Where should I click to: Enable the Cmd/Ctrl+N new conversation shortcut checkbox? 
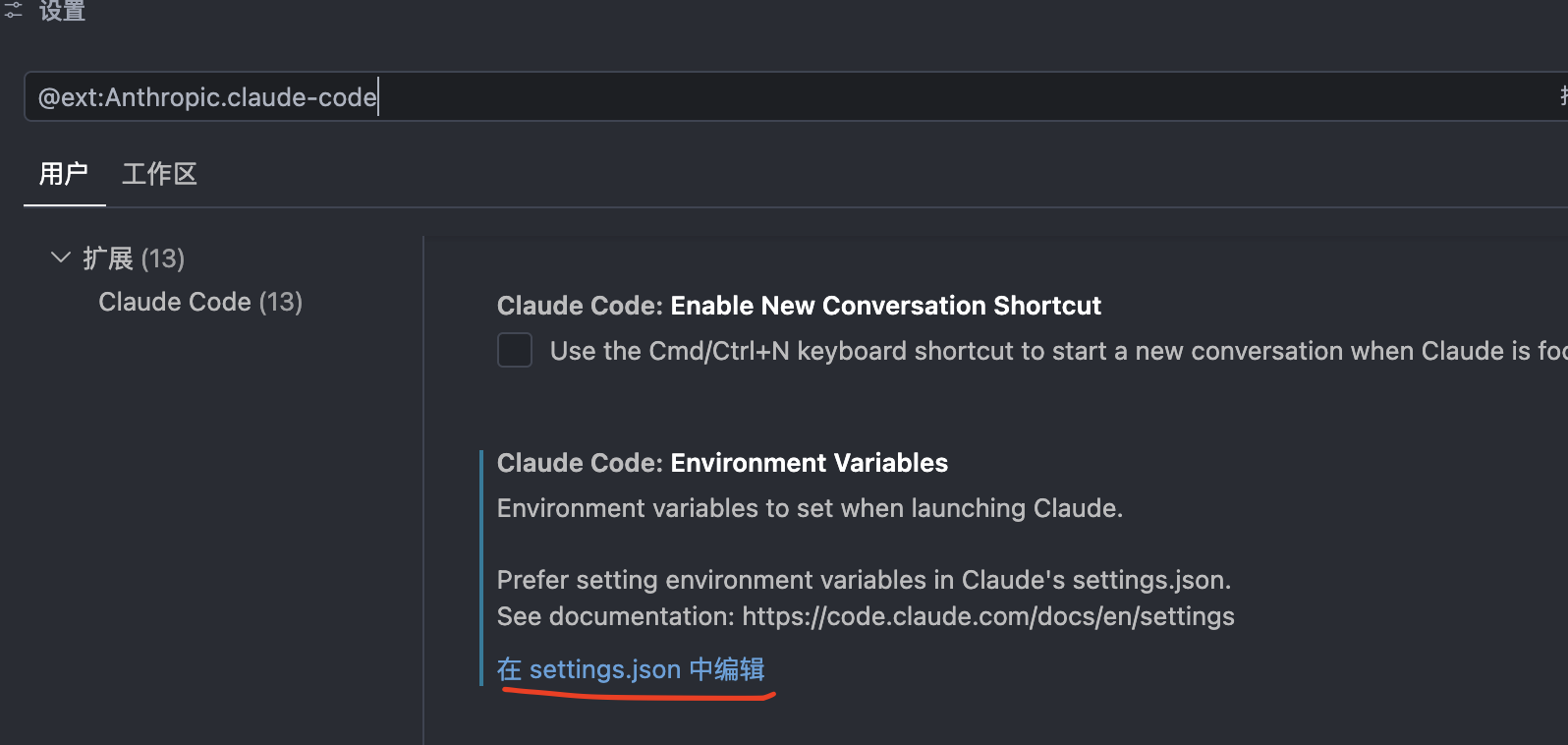514,350
